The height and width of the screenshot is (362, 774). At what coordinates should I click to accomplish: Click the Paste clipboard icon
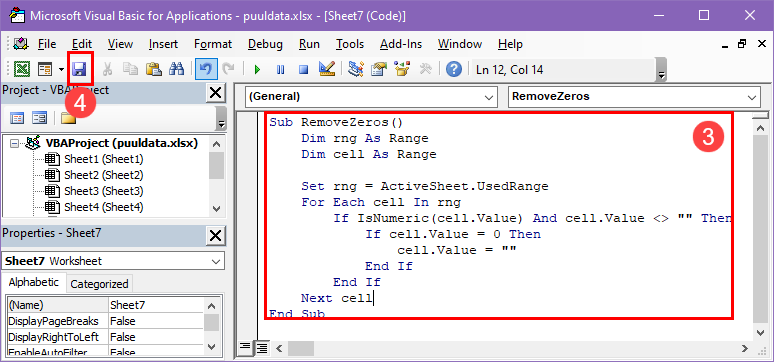(x=154, y=70)
